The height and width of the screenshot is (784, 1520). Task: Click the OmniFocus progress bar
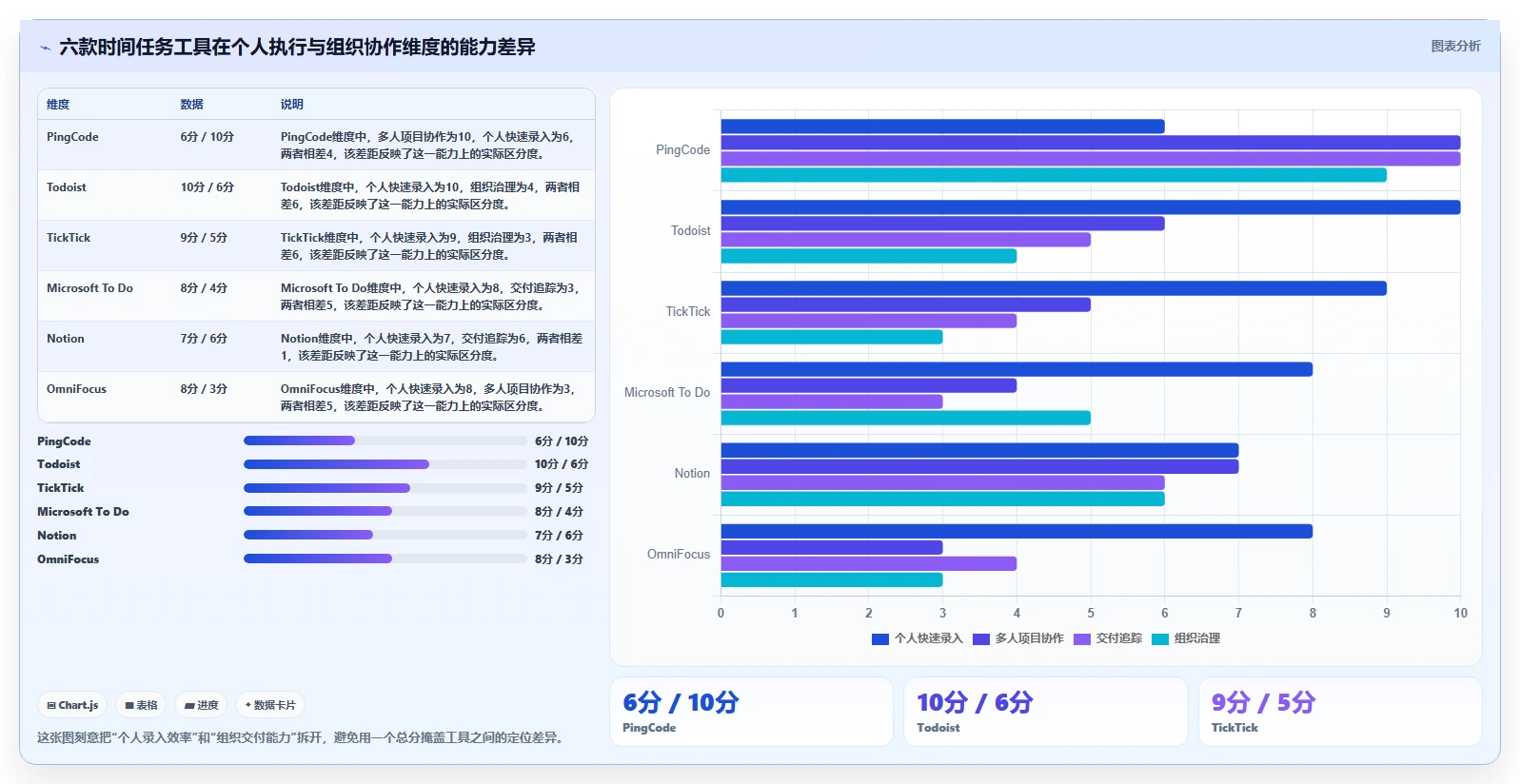pos(385,559)
